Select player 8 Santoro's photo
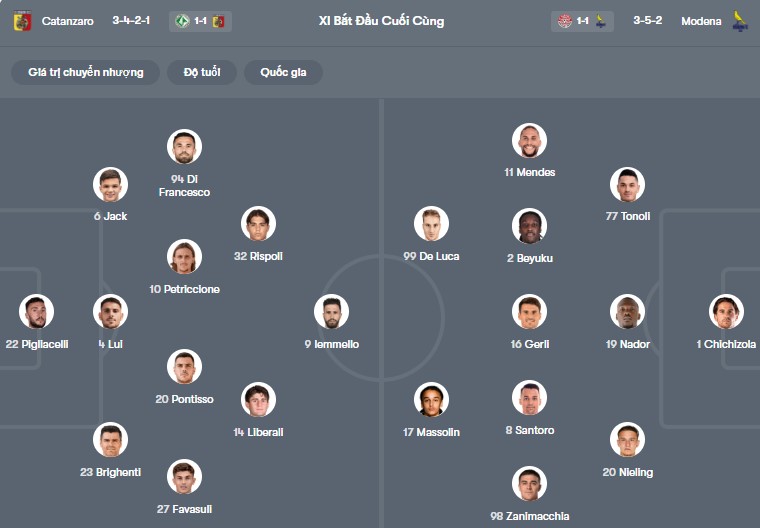The image size is (760, 528). tap(529, 398)
